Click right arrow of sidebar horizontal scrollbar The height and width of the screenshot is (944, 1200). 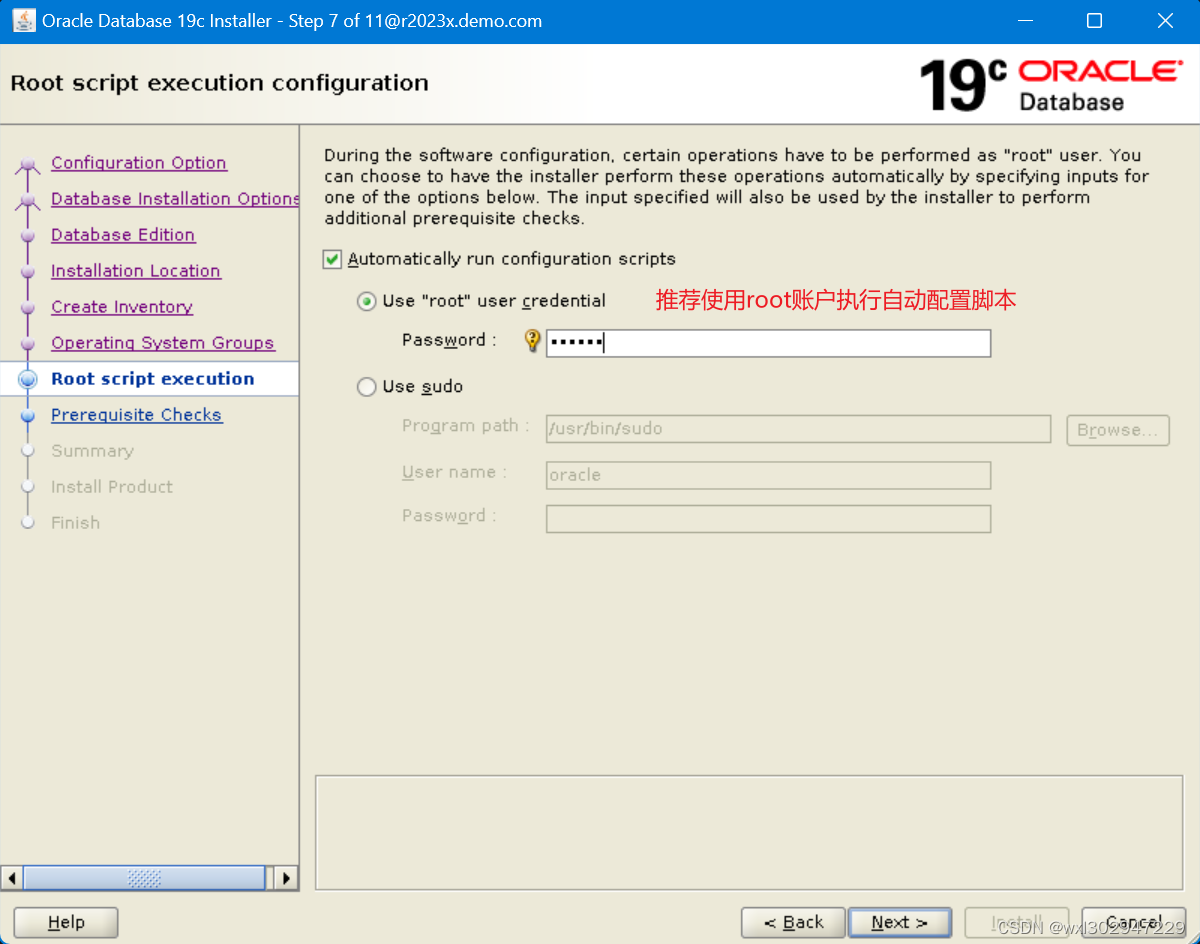pos(286,878)
